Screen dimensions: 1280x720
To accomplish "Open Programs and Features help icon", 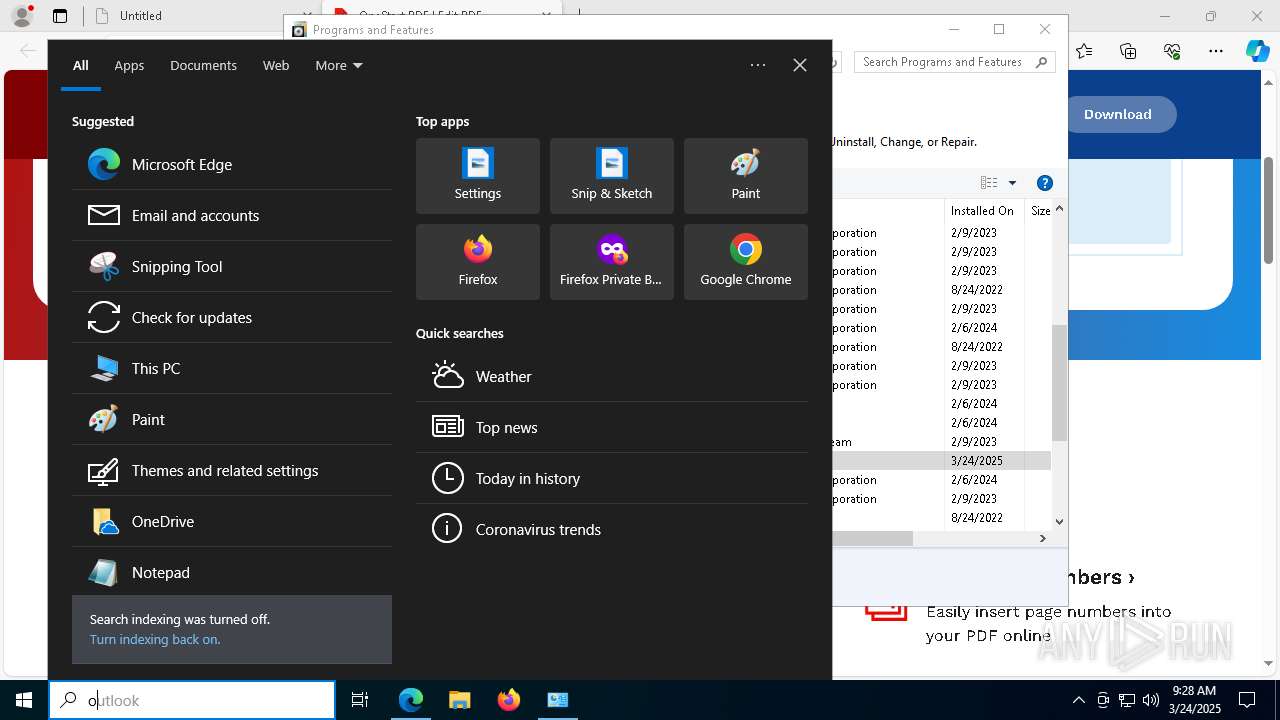I will pos(1045,183).
